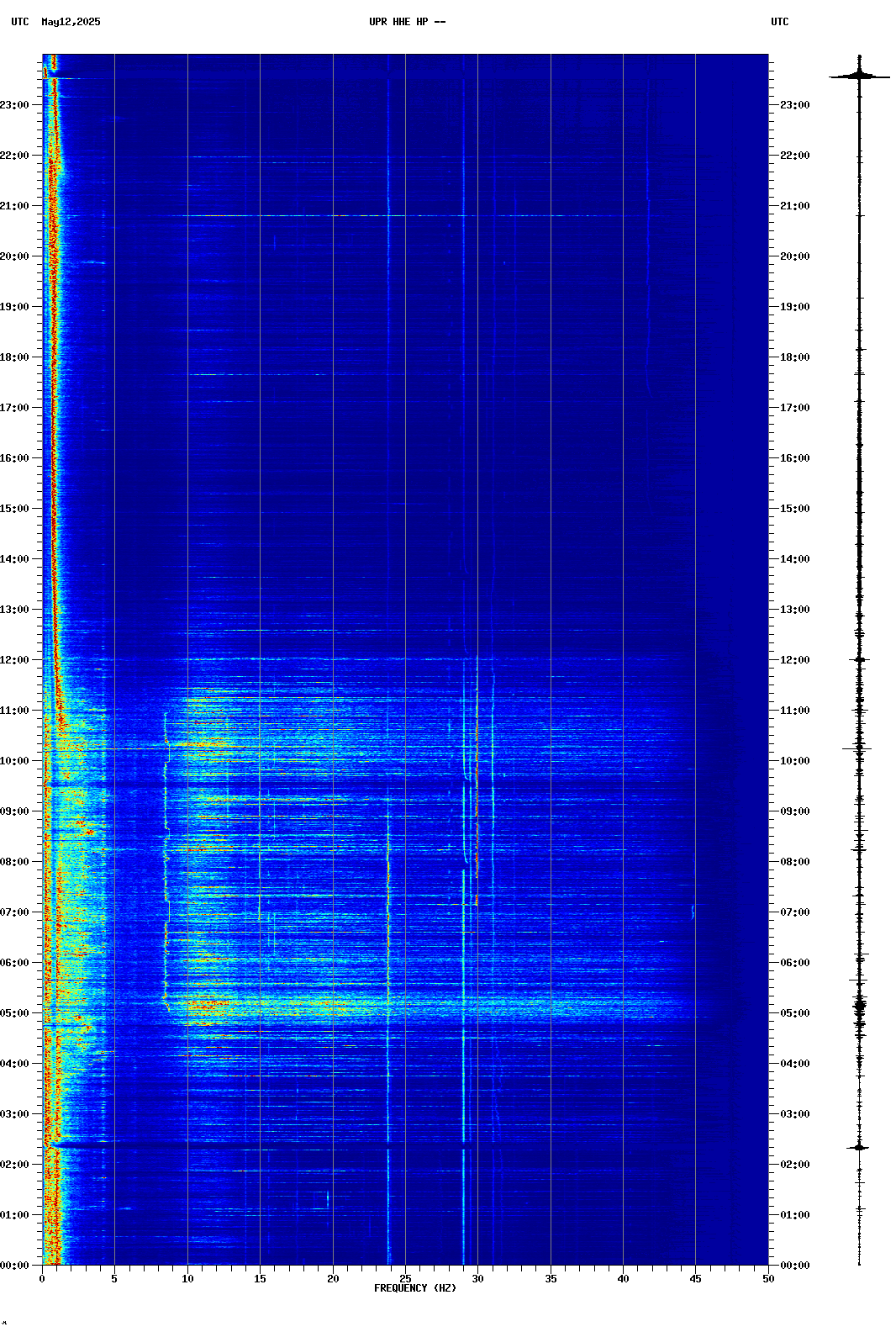Click the 00:00 label on left axis
The height and width of the screenshot is (1332, 896).
tap(14, 1266)
